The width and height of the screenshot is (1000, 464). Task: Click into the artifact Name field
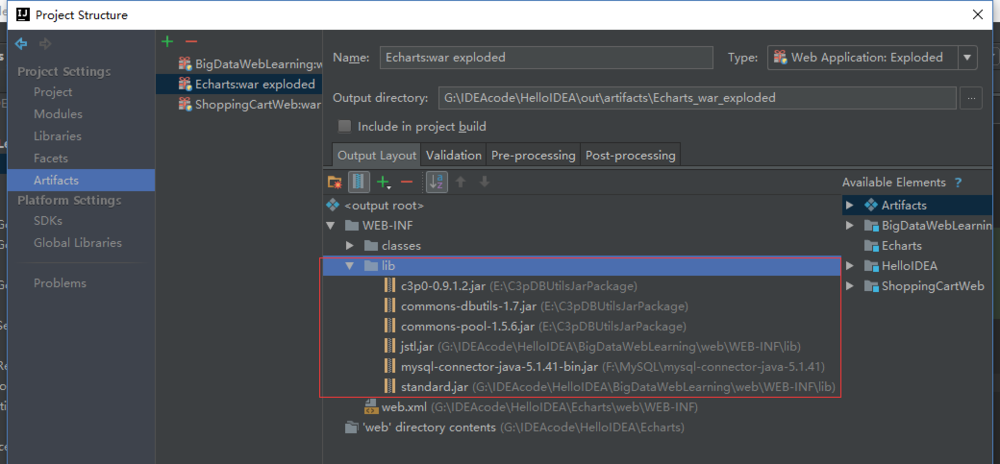tap(546, 57)
